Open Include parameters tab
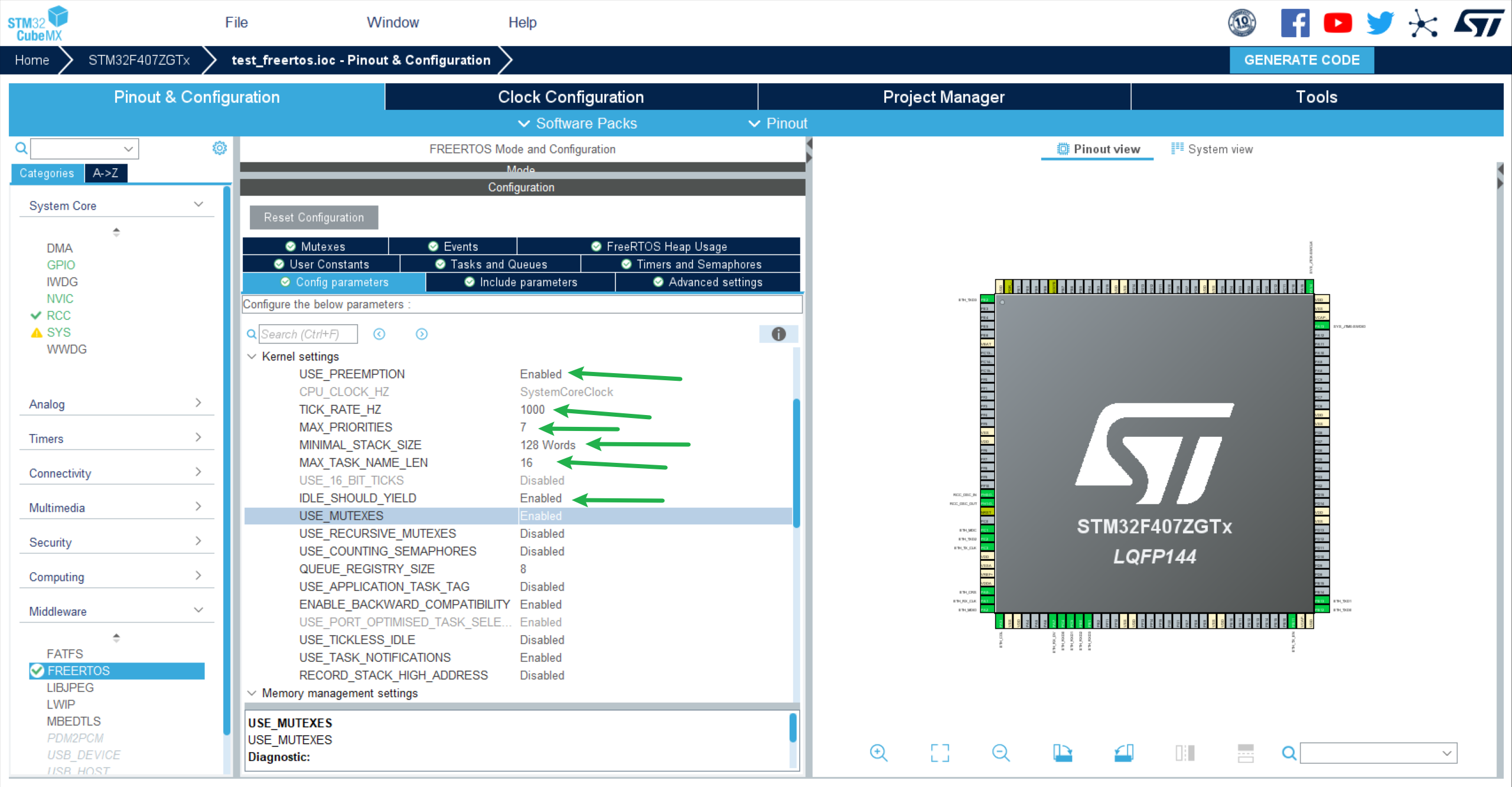 coord(520,282)
